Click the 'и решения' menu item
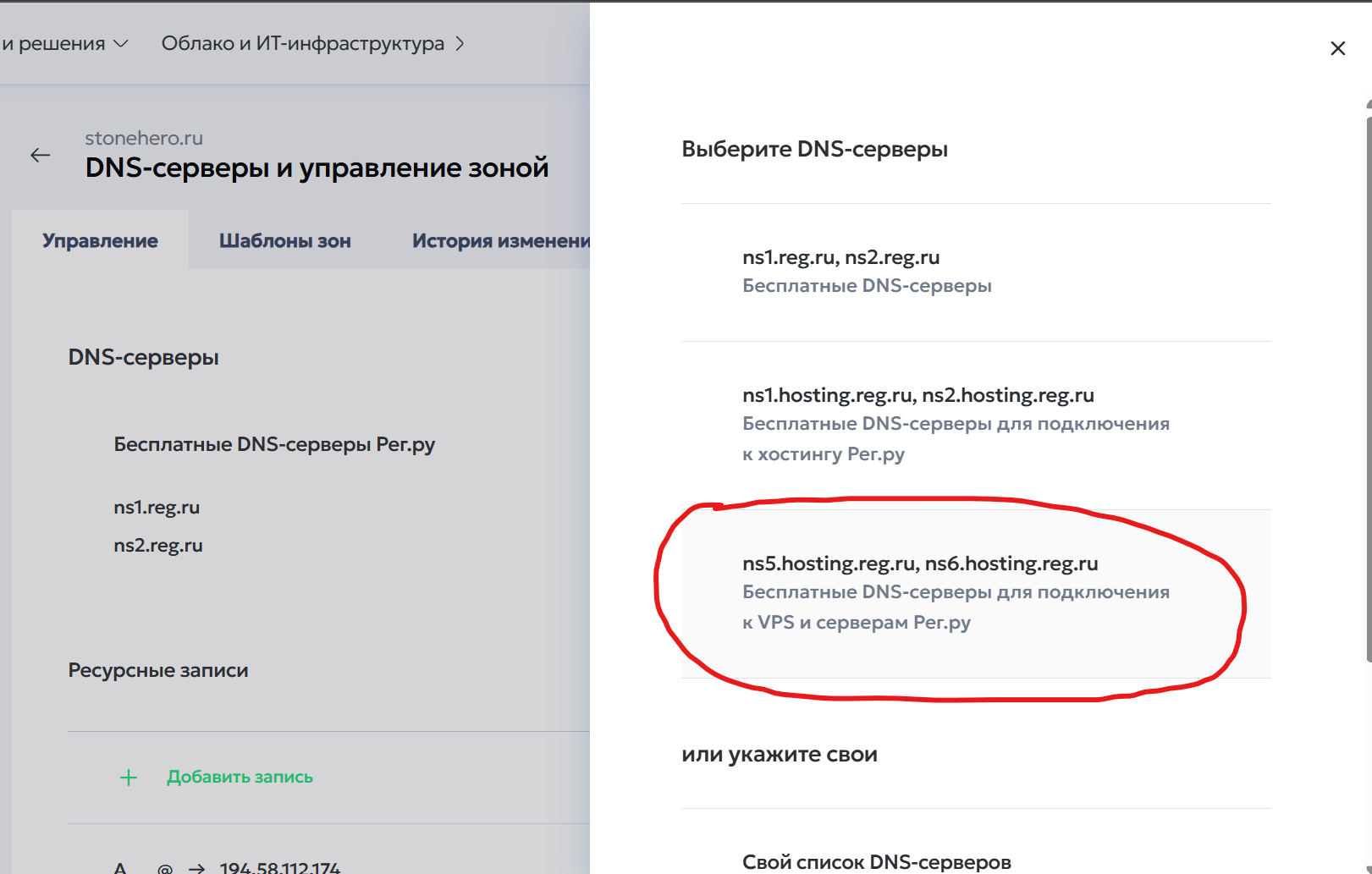1372x874 pixels. 53,43
